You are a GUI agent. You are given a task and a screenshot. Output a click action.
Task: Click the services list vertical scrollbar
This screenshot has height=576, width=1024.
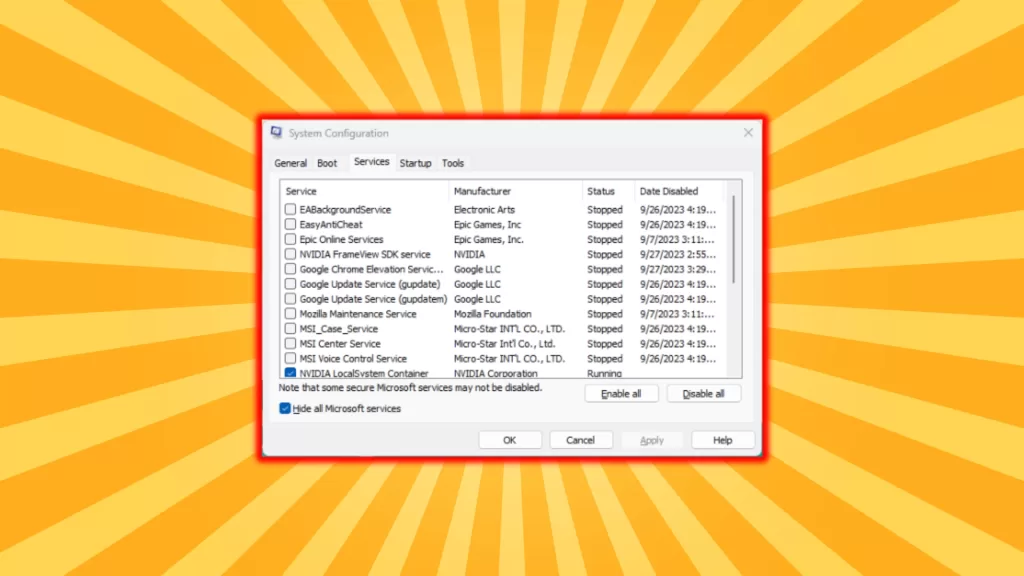pos(734,240)
